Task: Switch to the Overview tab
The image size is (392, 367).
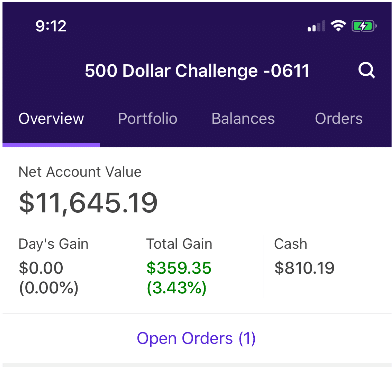Action: [51, 119]
